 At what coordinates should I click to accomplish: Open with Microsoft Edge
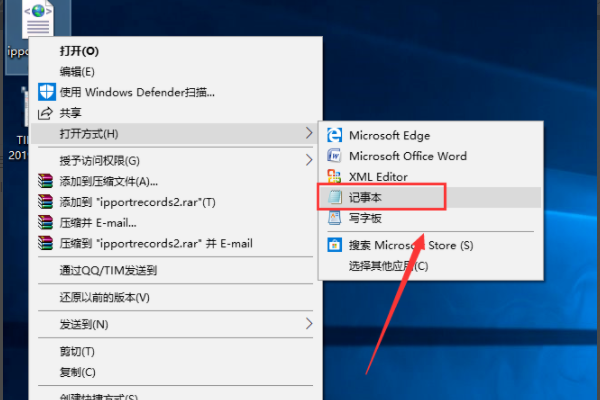click(431, 136)
